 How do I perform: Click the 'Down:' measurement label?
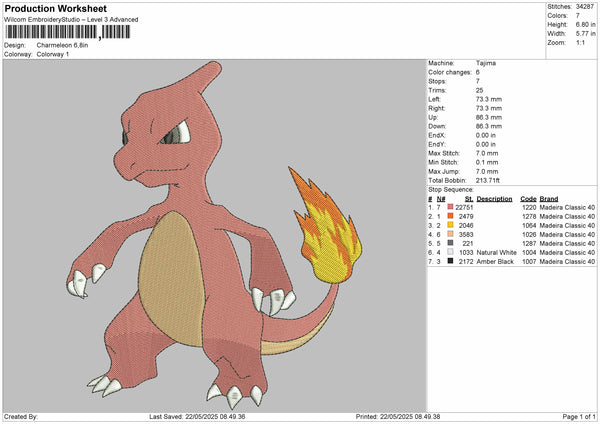[437, 126]
